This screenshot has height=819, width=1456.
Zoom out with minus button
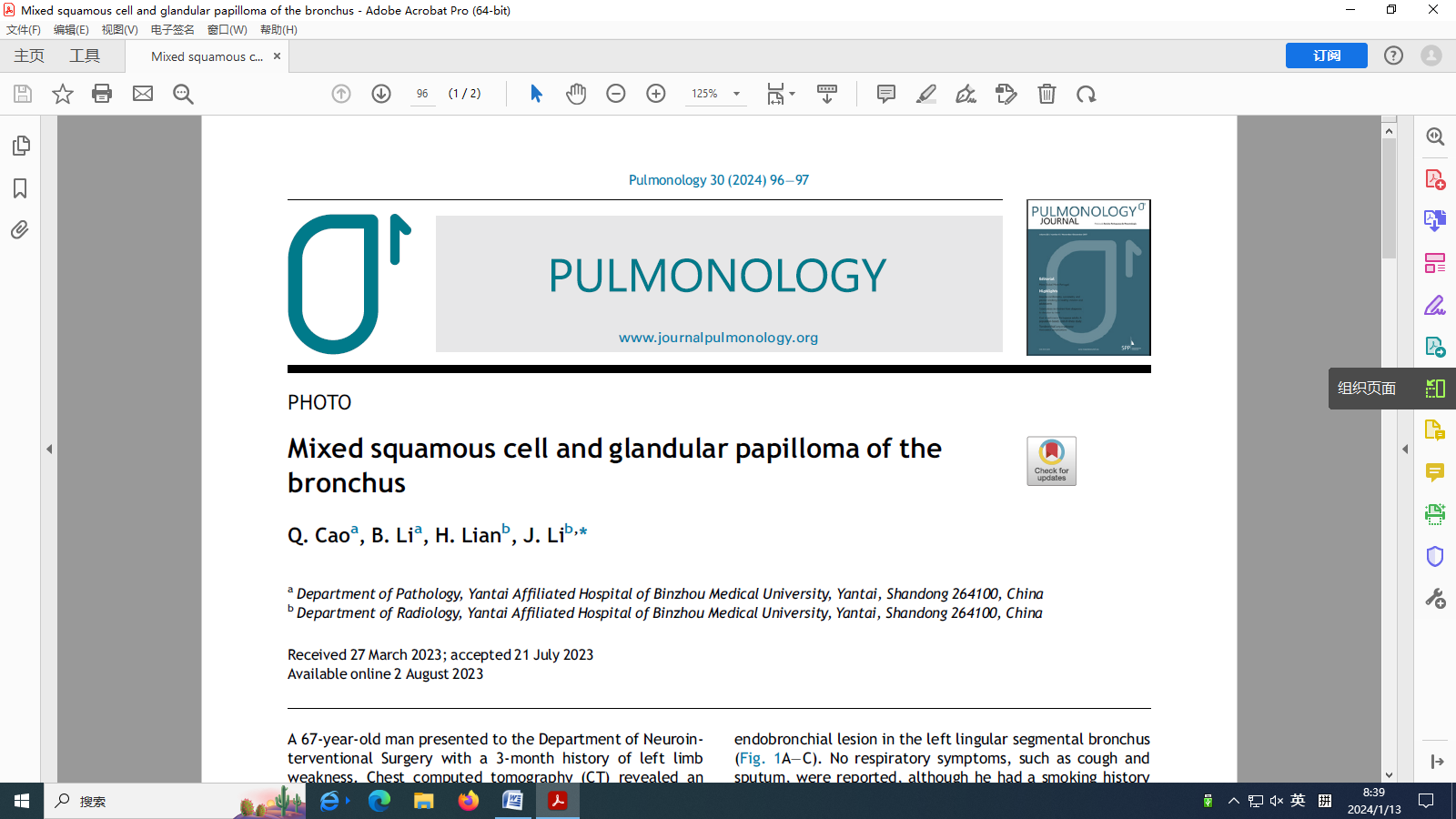click(x=616, y=94)
